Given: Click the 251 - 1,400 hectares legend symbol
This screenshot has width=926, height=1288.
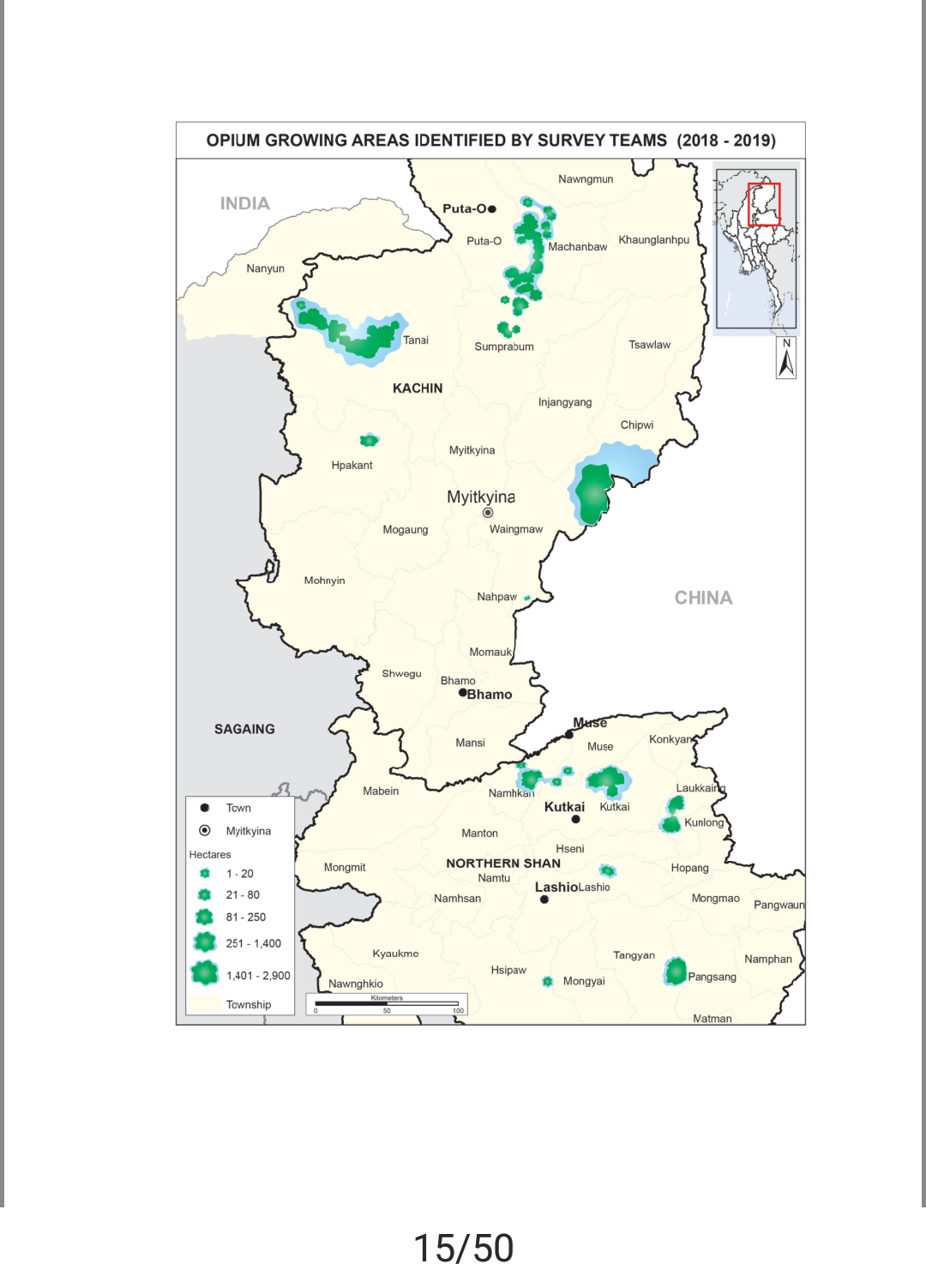Looking at the screenshot, I should point(205,943).
